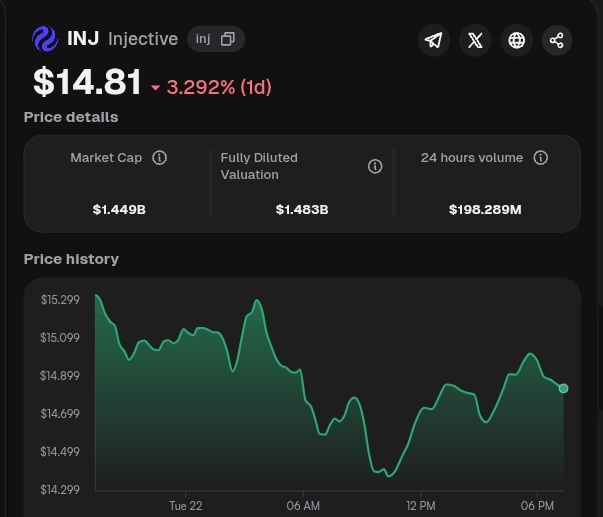This screenshot has width=603, height=517.
Task: Click the Injective token logo
Action: 45,39
